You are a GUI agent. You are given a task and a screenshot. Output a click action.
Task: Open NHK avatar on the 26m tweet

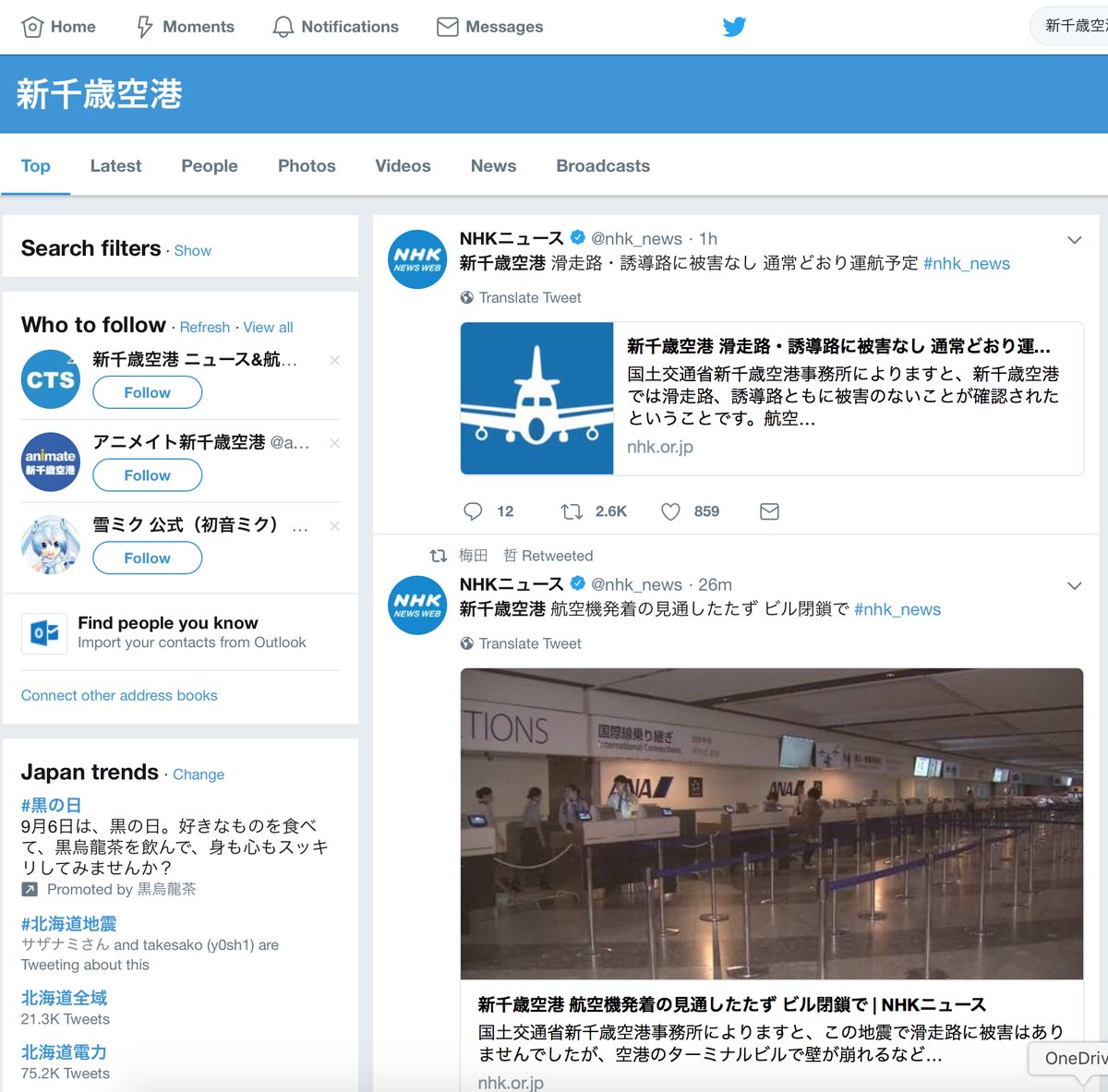coord(417,606)
